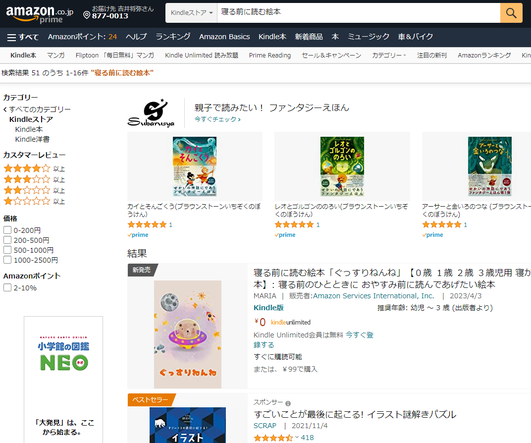
Task: Open title すごいことが最後に起こる! イラスト謎解きパズル
Action: pos(355,414)
